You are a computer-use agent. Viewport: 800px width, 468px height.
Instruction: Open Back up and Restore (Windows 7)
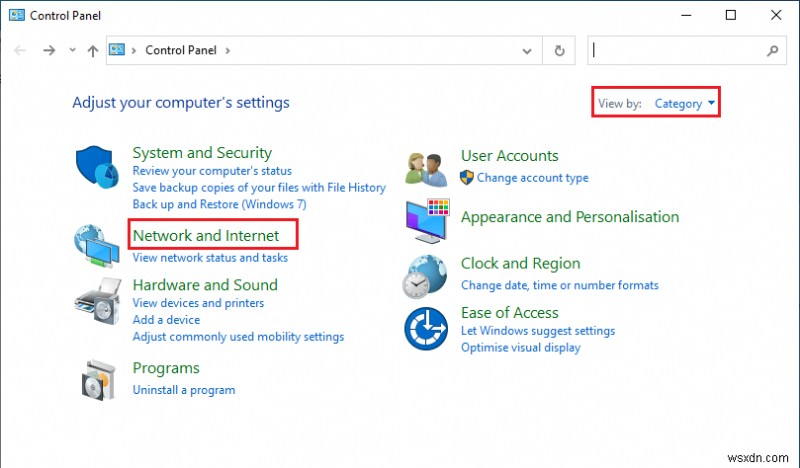coord(219,204)
